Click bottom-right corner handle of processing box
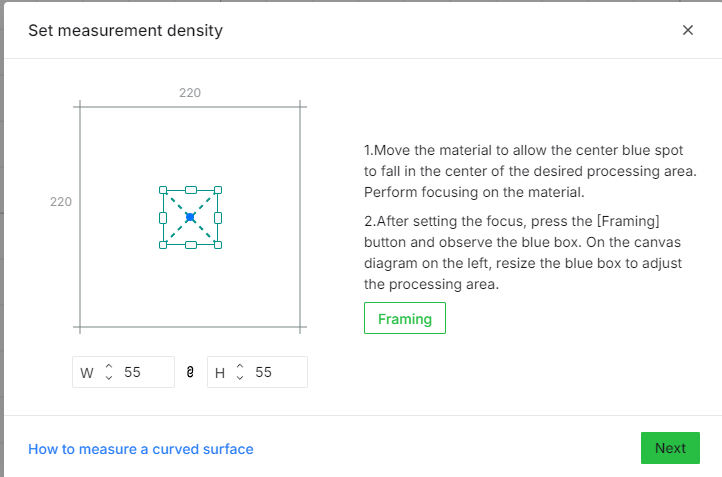Screen dimensions: 722x477 click(x=218, y=245)
